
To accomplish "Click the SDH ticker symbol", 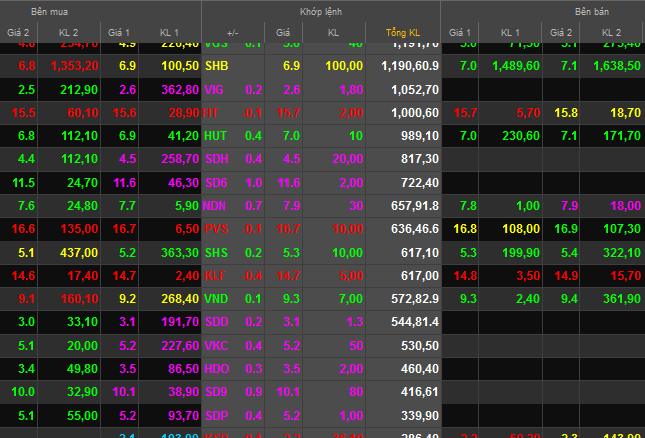I will (x=217, y=158).
